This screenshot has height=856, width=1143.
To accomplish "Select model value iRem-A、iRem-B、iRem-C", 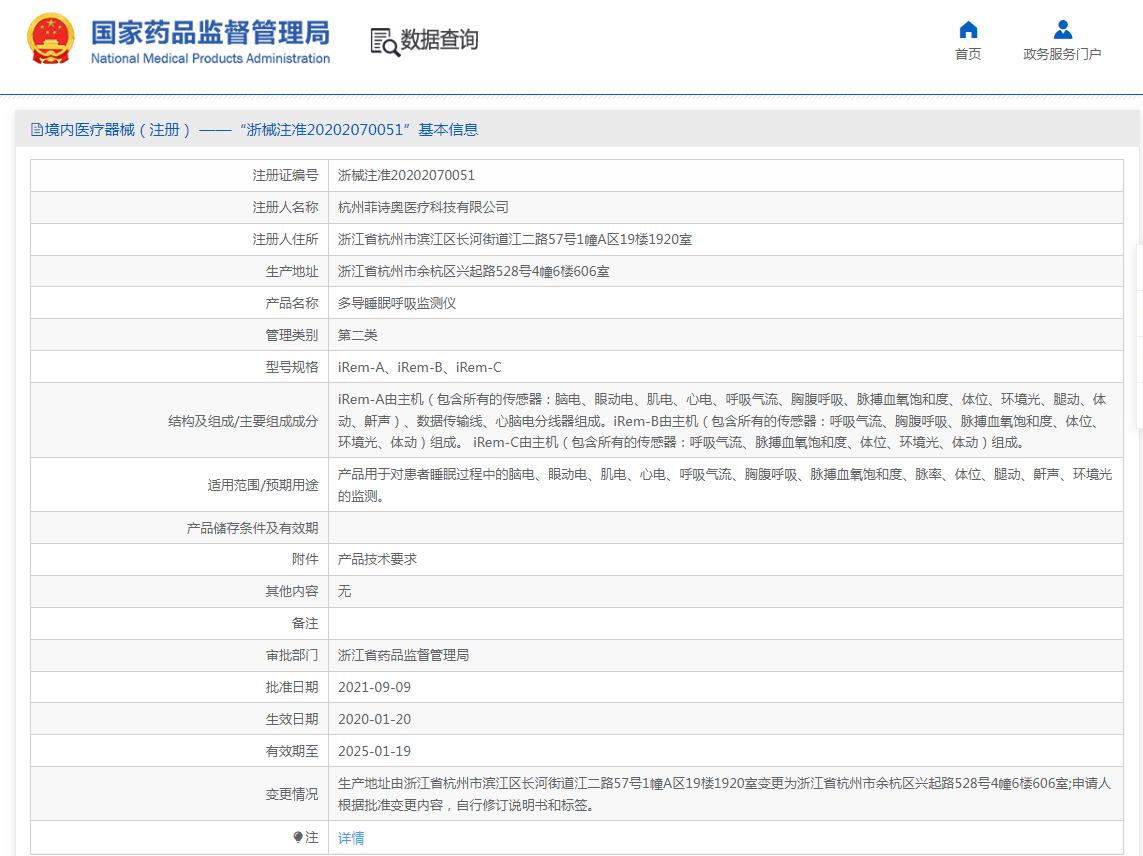I will pos(419,367).
